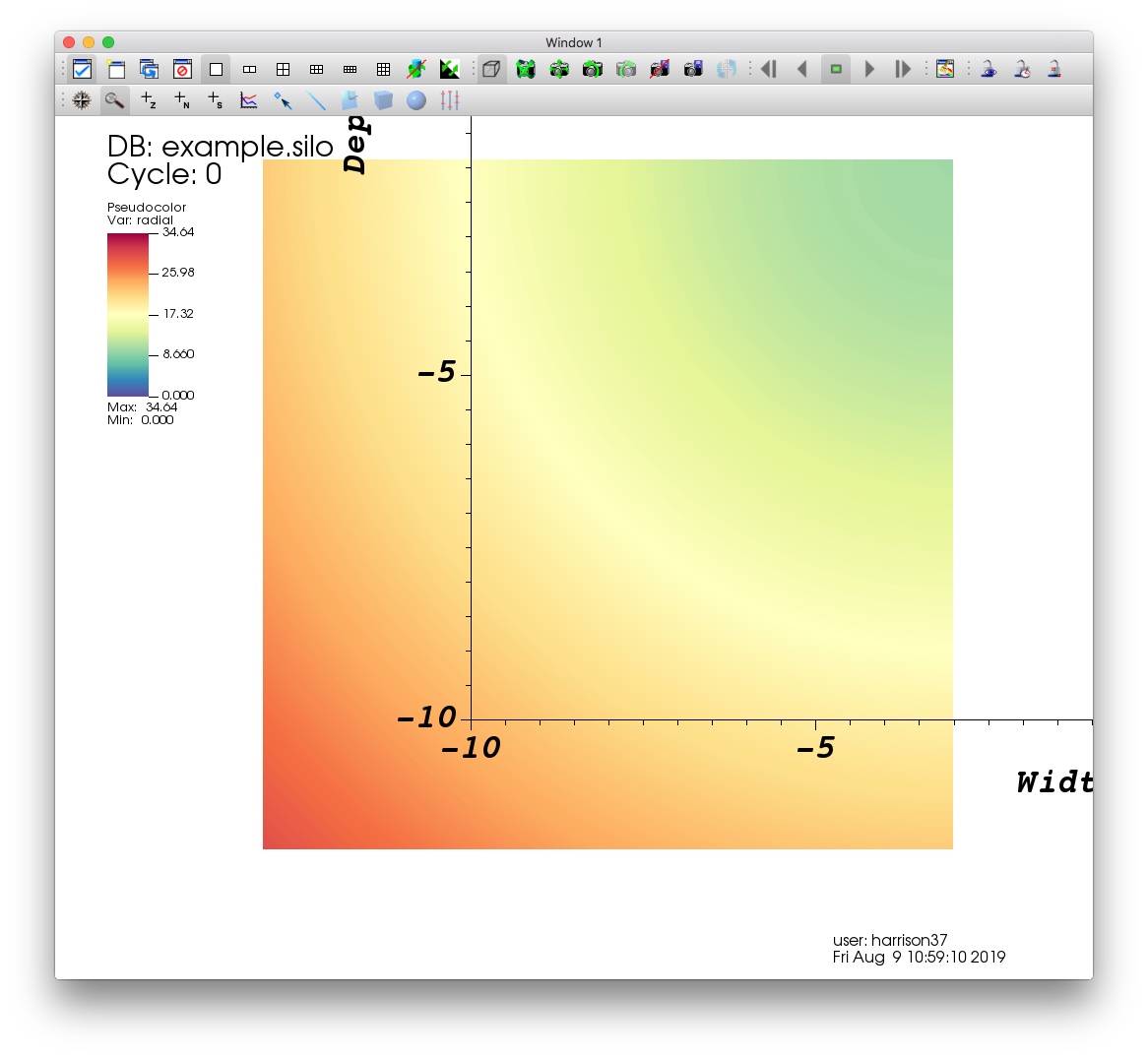Viewport: 1148px width, 1058px height.
Task: Recenter the view
Action: 559,70
